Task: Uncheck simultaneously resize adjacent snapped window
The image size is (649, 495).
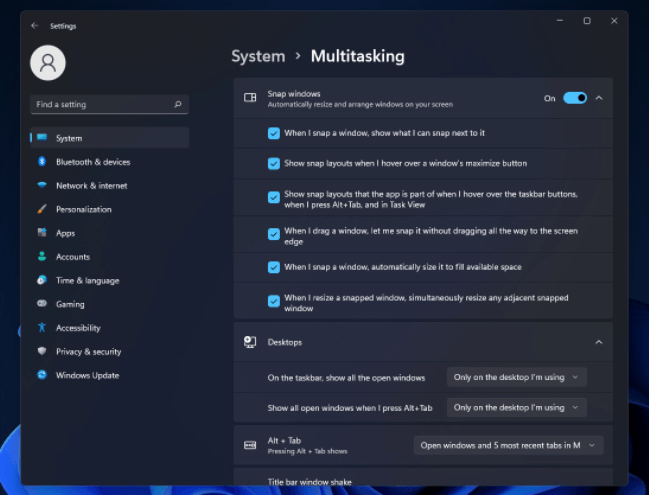Action: 274,301
